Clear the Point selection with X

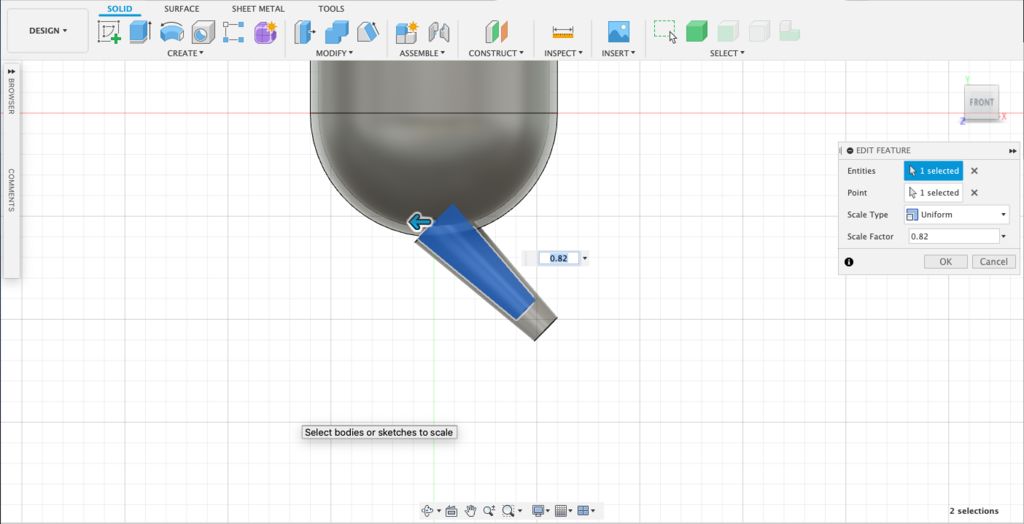point(974,193)
